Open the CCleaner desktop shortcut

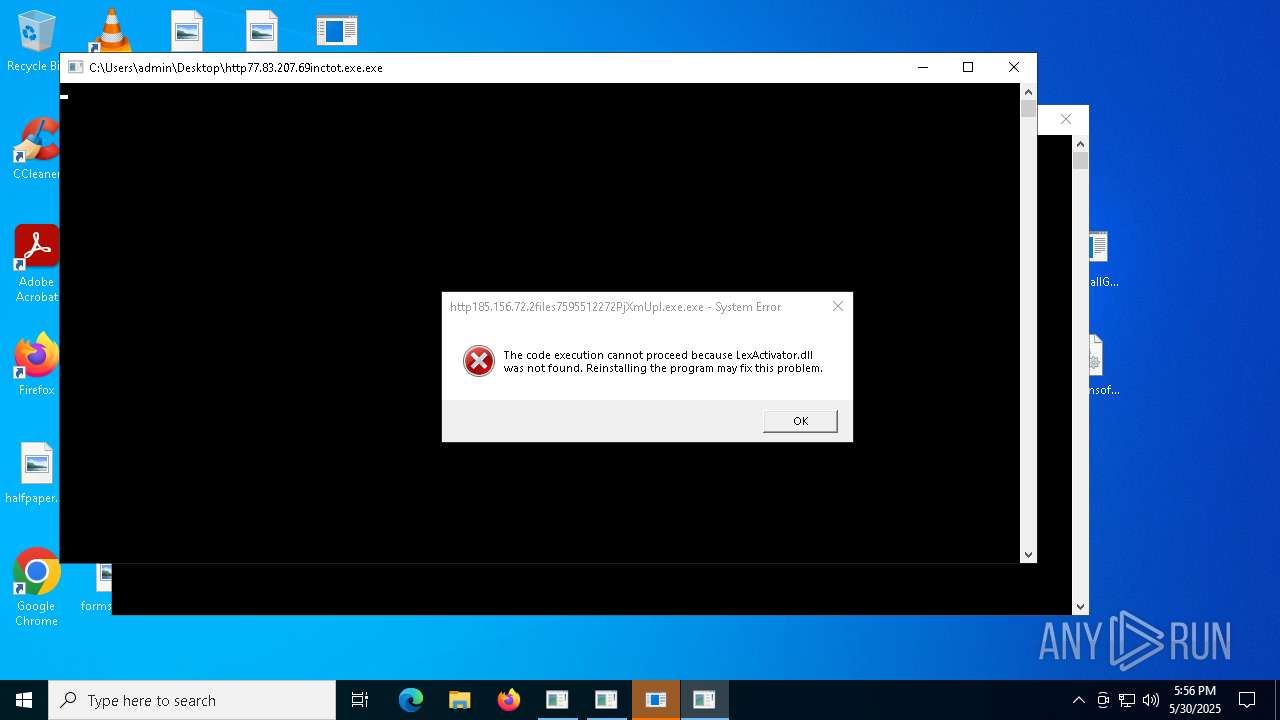(x=36, y=150)
